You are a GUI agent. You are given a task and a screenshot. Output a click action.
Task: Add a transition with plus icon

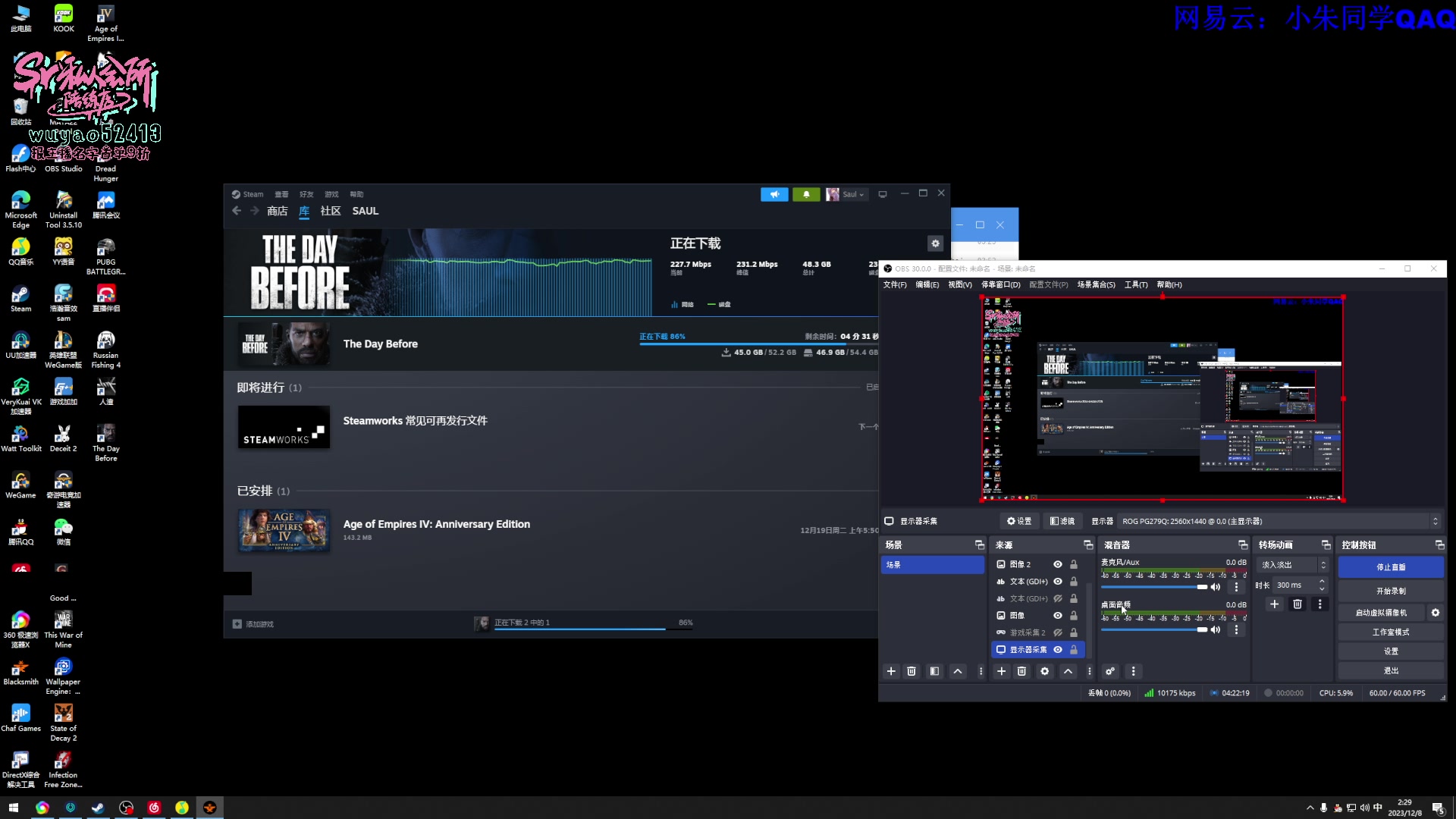(x=1274, y=604)
